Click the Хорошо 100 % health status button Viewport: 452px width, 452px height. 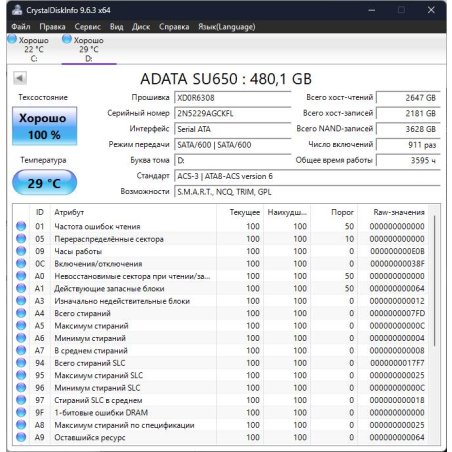point(45,126)
